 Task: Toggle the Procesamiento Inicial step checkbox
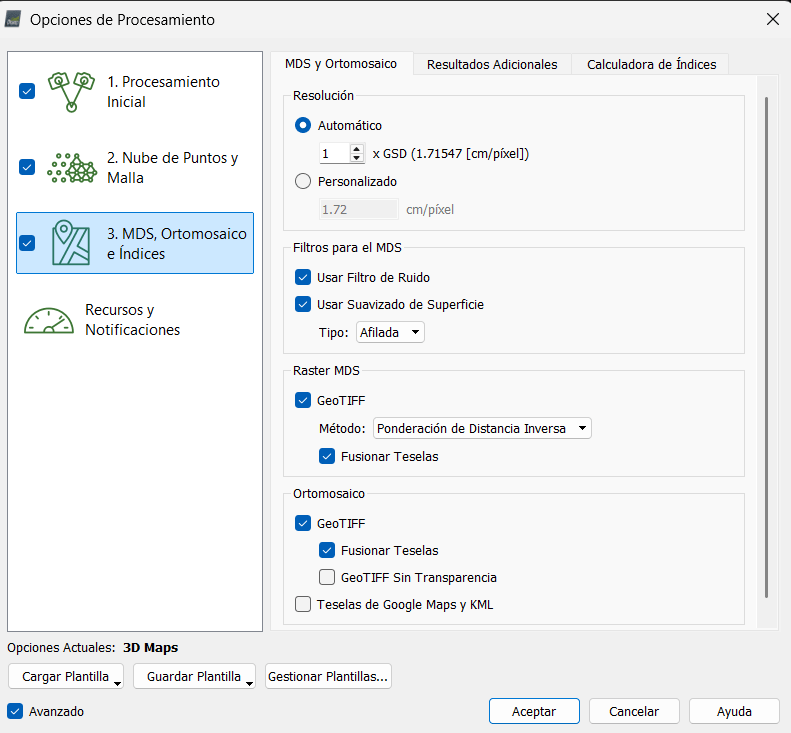pos(27,91)
